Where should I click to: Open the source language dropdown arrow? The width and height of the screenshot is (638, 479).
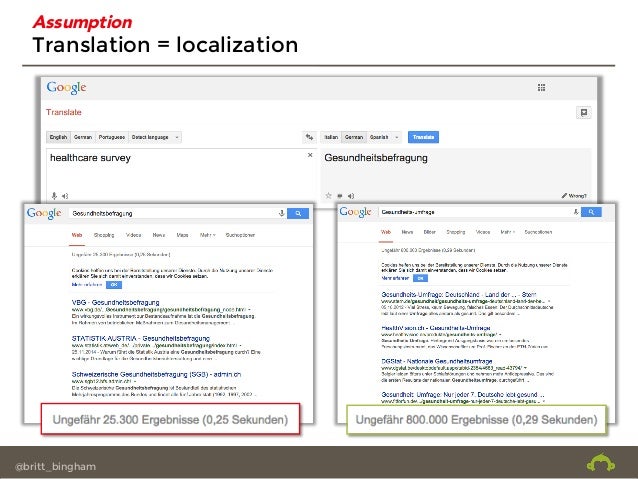pos(177,138)
